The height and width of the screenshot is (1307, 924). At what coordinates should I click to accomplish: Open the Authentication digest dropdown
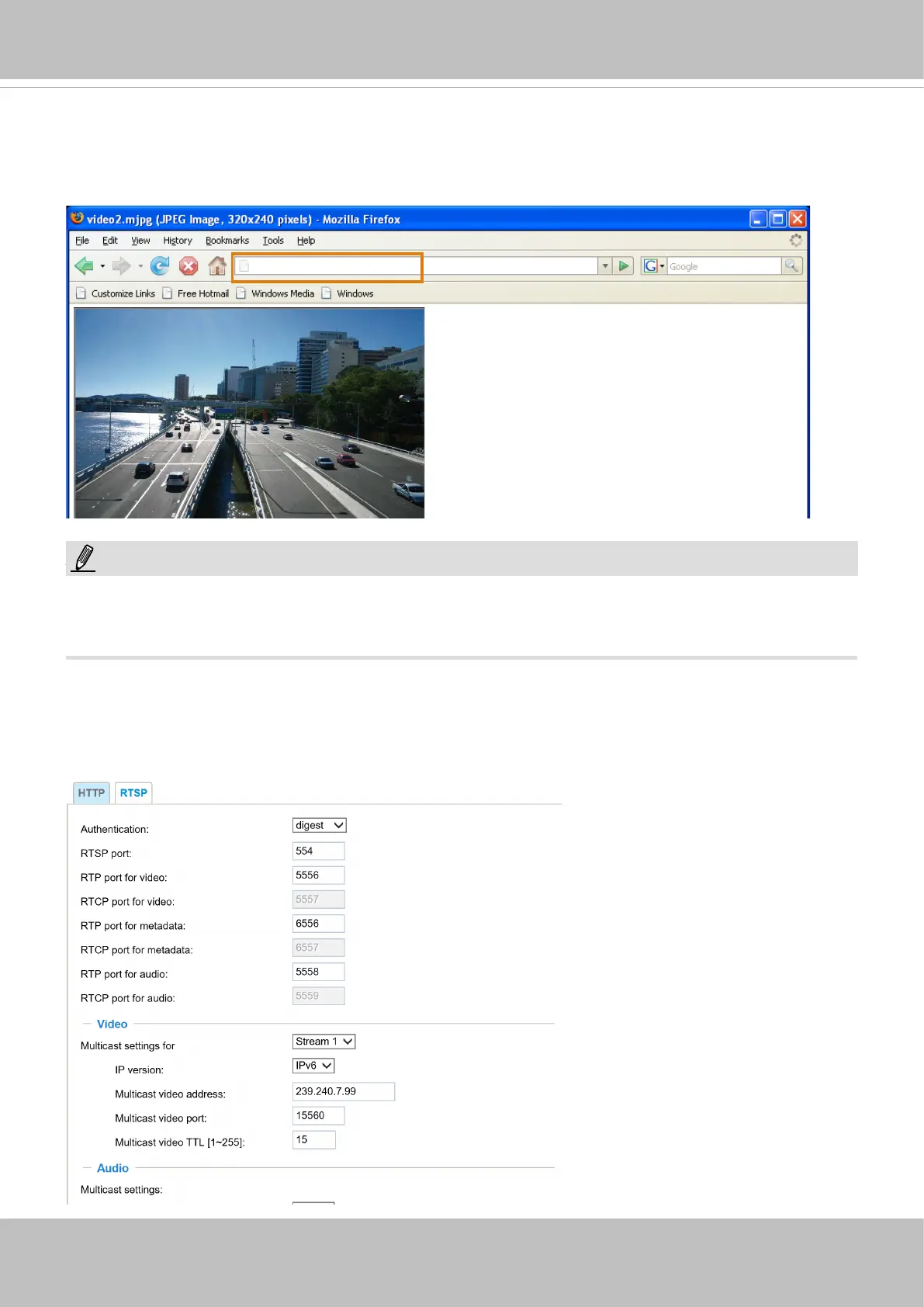tap(320, 825)
